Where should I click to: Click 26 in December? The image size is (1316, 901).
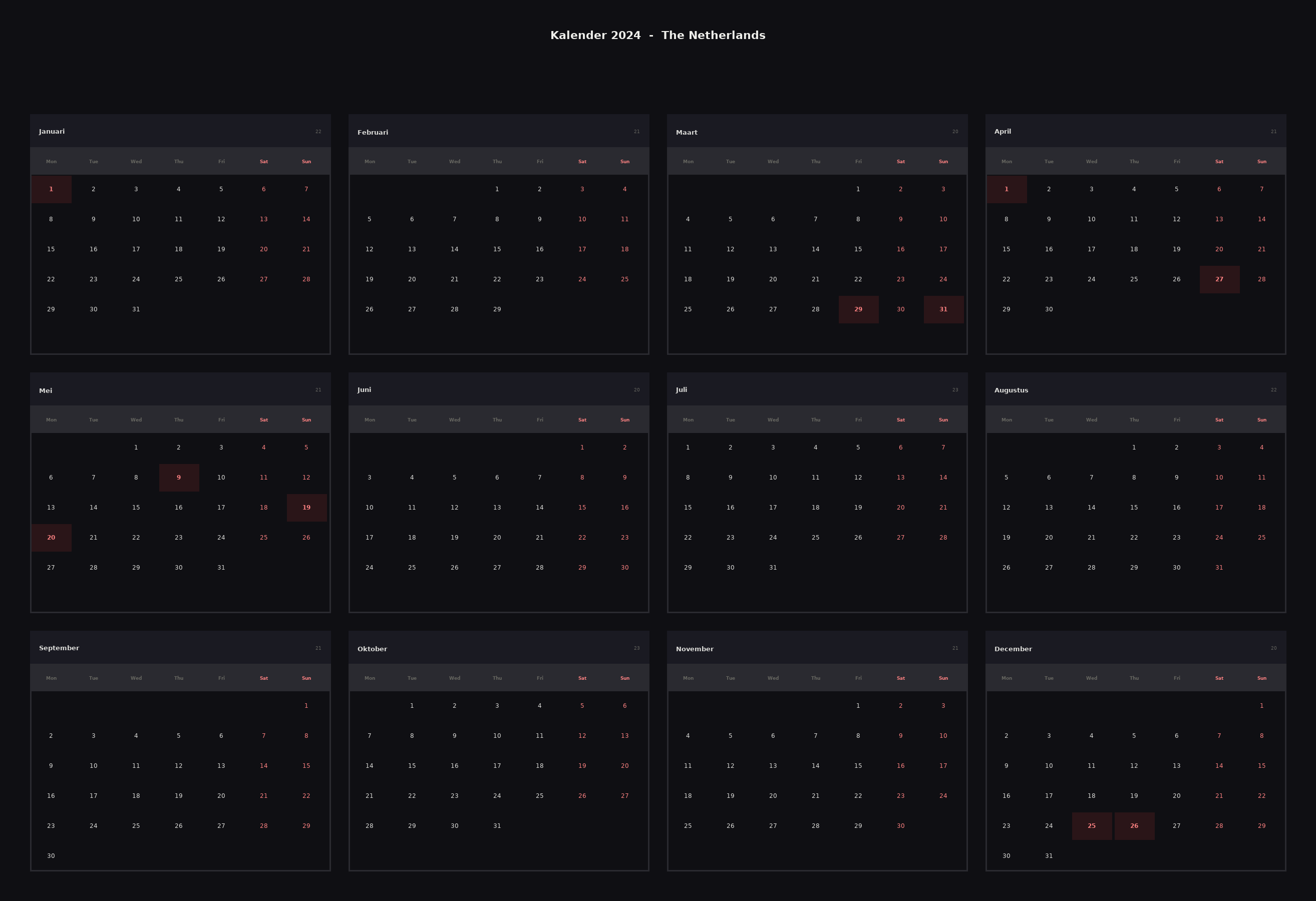[1134, 826]
